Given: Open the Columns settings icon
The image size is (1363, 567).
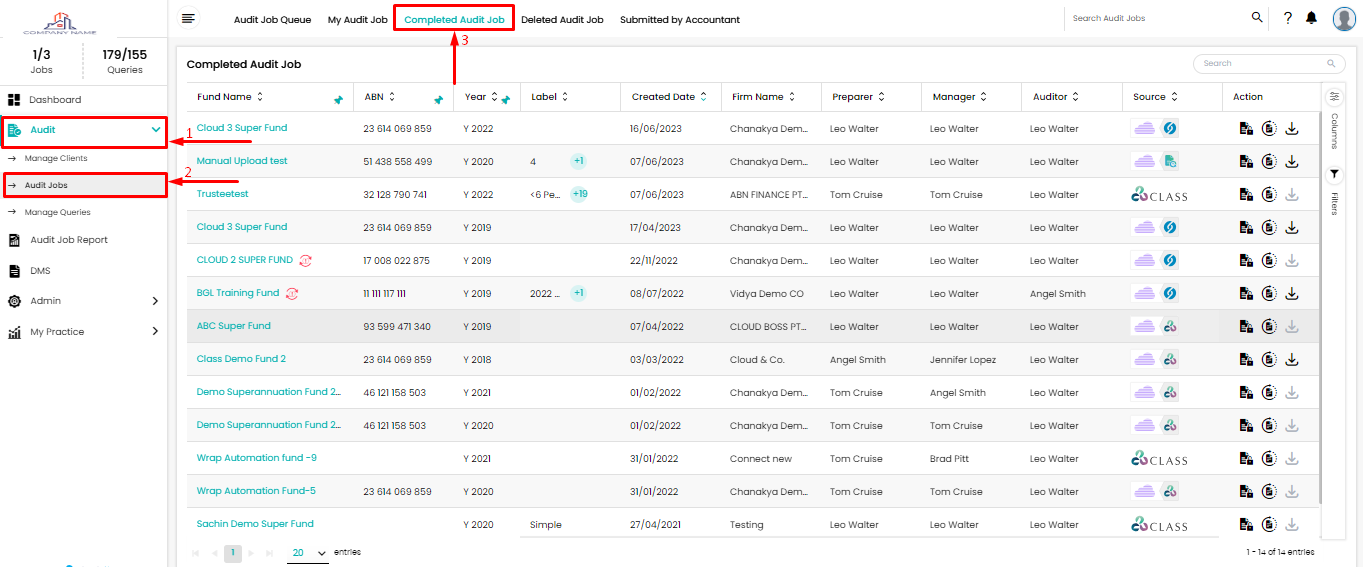Looking at the screenshot, I should pos(1334,97).
